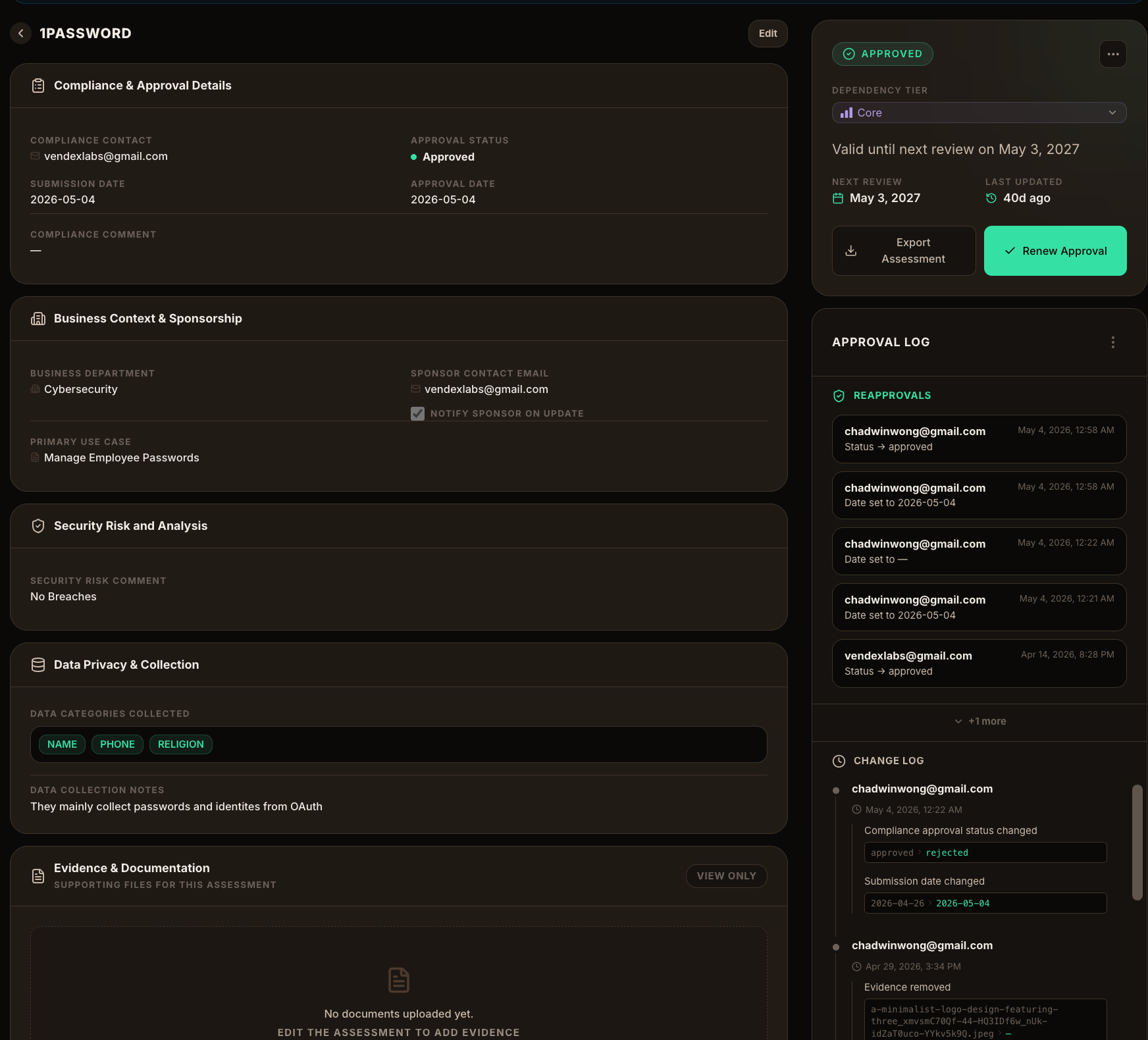This screenshot has height=1040, width=1148.
Task: Click the sponsor contact email vendexlabs@gmail.com
Action: click(486, 389)
